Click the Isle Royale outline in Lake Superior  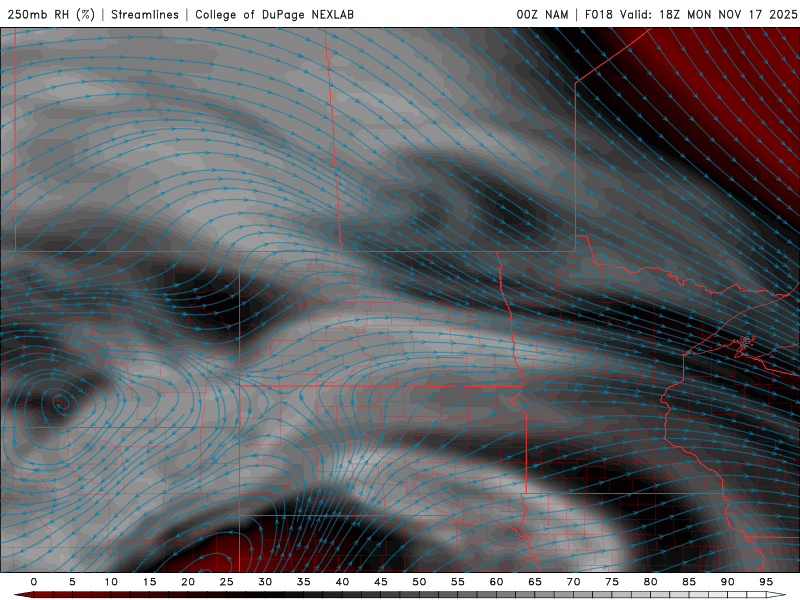tap(744, 343)
